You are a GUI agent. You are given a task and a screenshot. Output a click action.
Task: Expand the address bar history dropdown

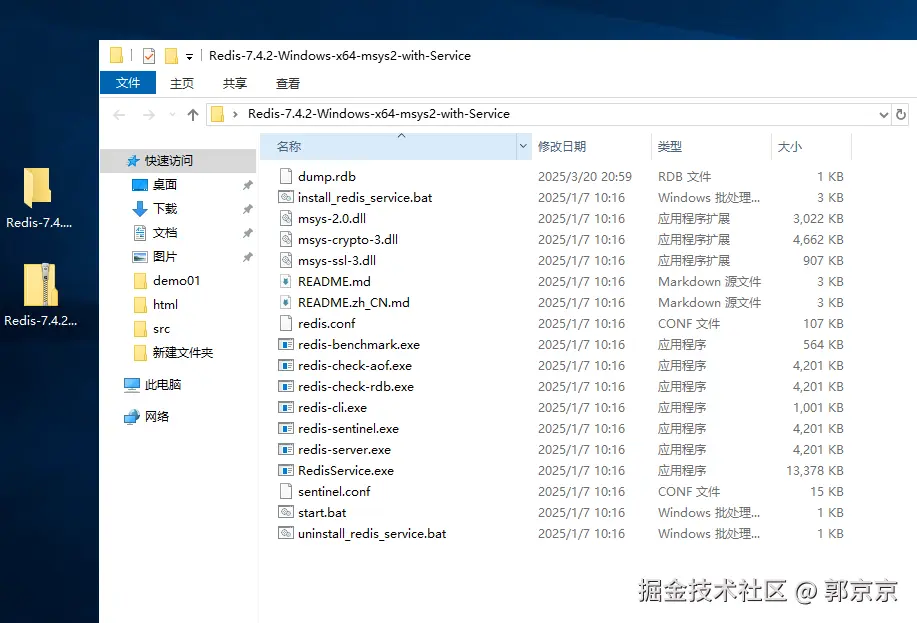(884, 115)
